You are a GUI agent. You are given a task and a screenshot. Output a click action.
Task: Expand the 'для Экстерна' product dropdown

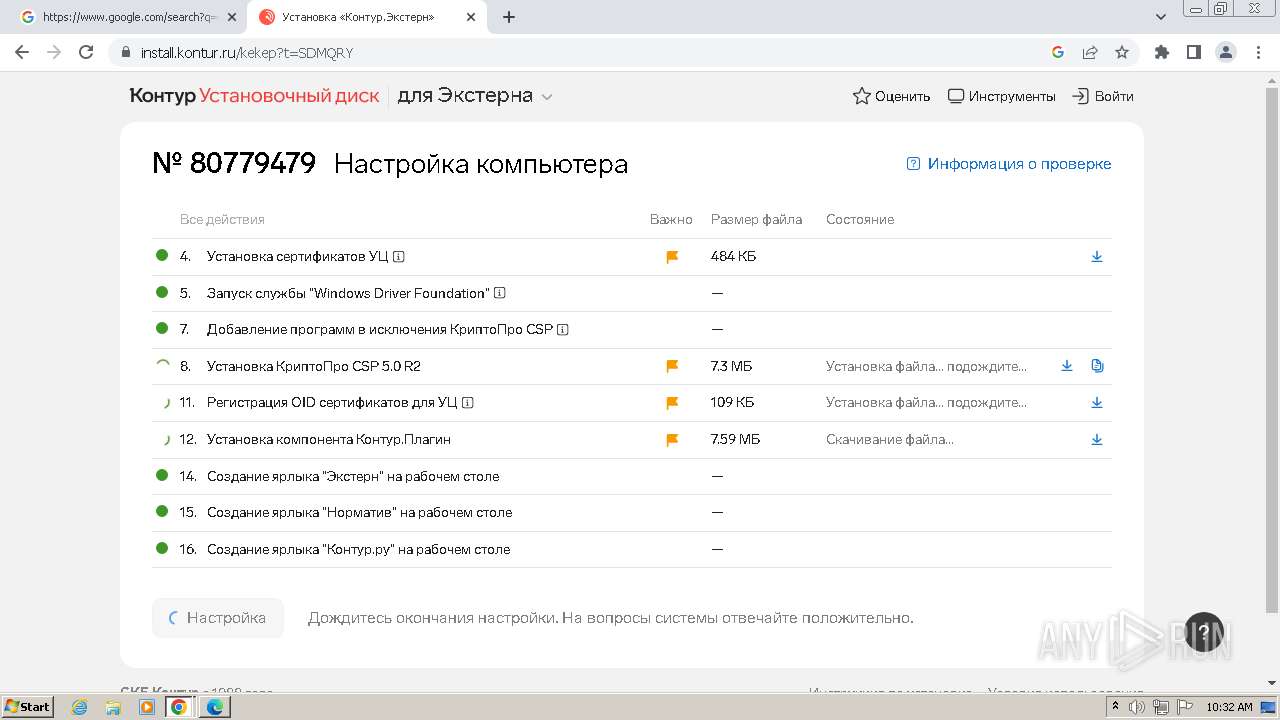click(474, 96)
